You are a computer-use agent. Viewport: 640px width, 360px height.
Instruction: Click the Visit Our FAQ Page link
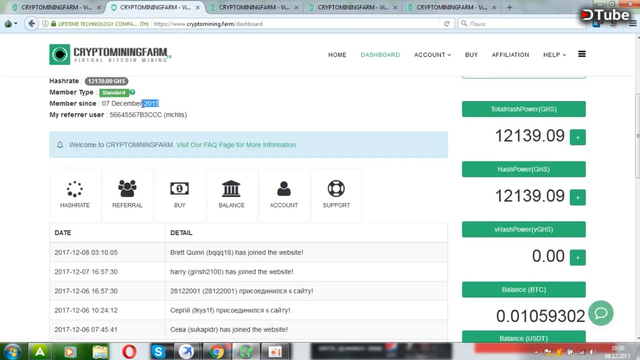(x=236, y=145)
